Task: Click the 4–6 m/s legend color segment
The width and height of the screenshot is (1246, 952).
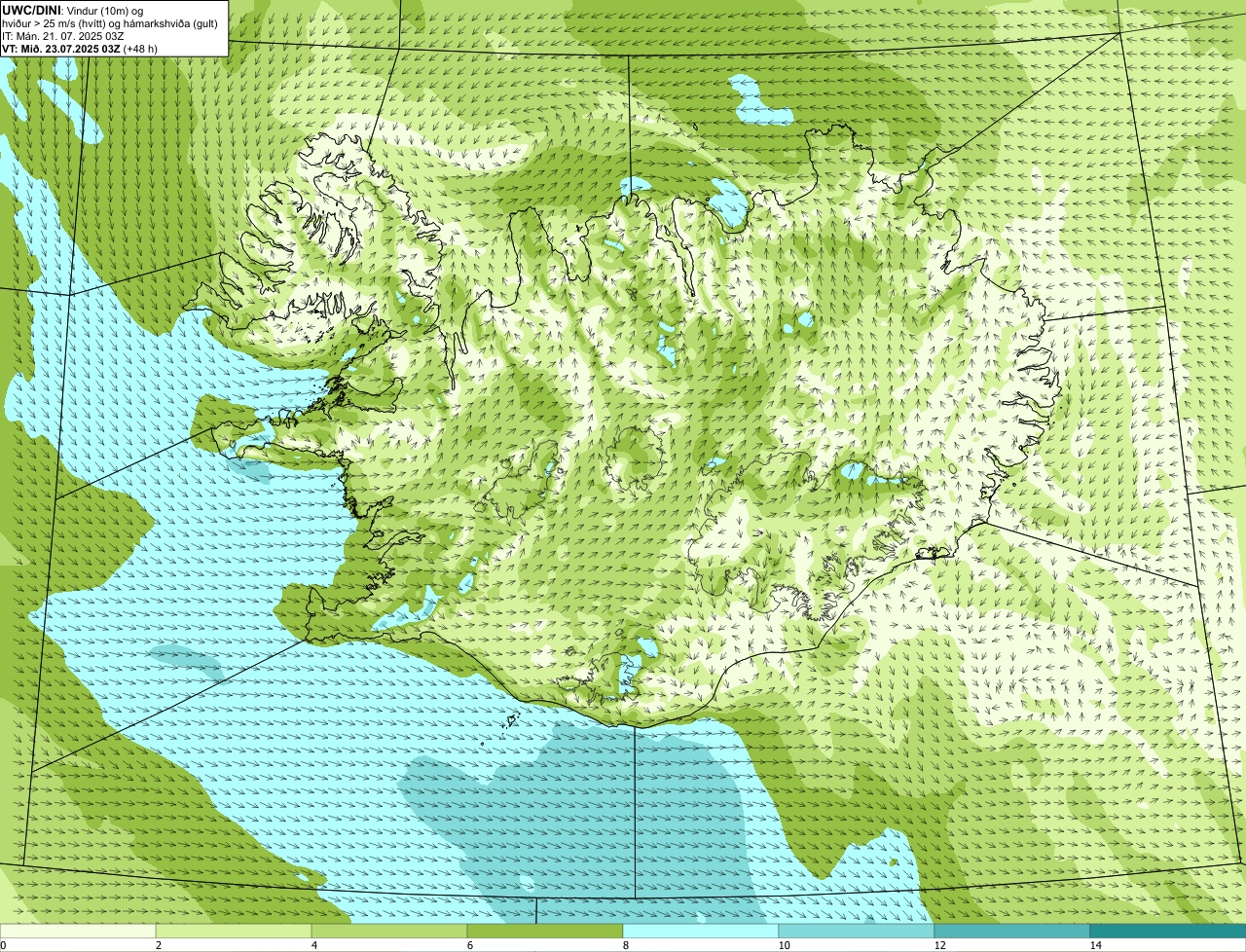Action: 389,931
